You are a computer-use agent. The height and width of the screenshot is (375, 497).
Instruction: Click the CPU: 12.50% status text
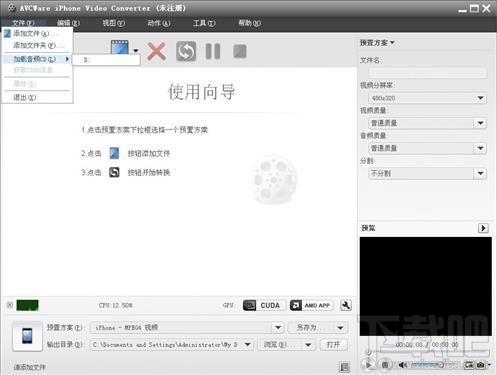coord(115,305)
